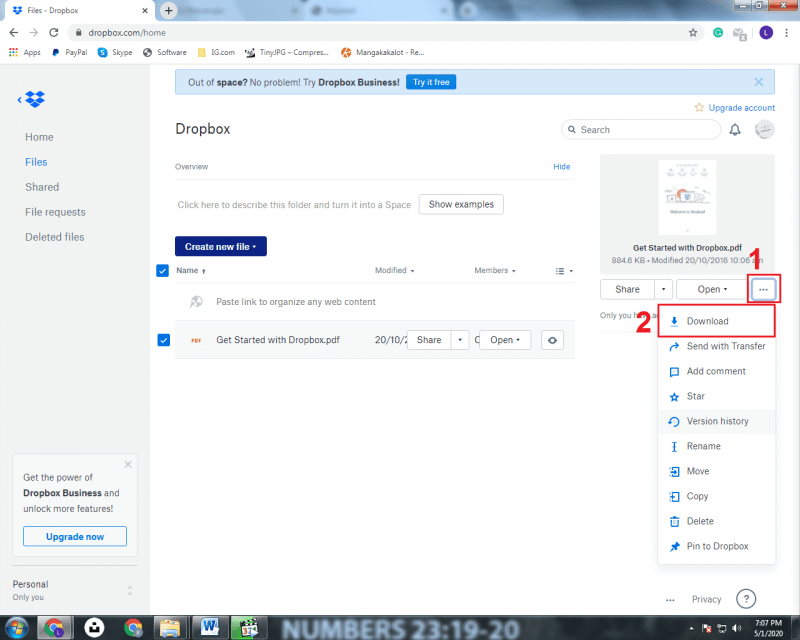This screenshot has height=640, width=800.
Task: Open the three-dot more options button
Action: [x=763, y=289]
